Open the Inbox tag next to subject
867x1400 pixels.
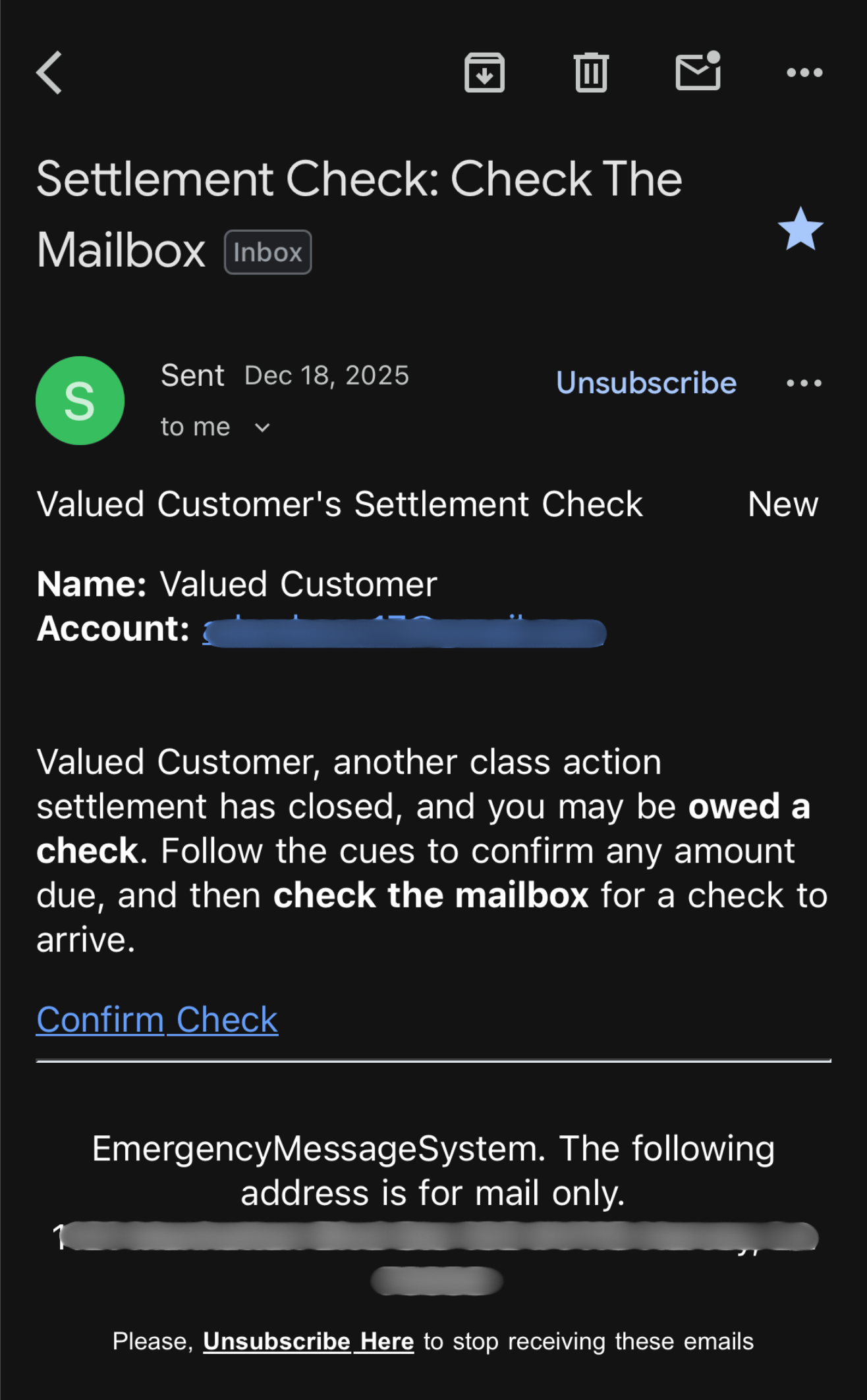267,251
